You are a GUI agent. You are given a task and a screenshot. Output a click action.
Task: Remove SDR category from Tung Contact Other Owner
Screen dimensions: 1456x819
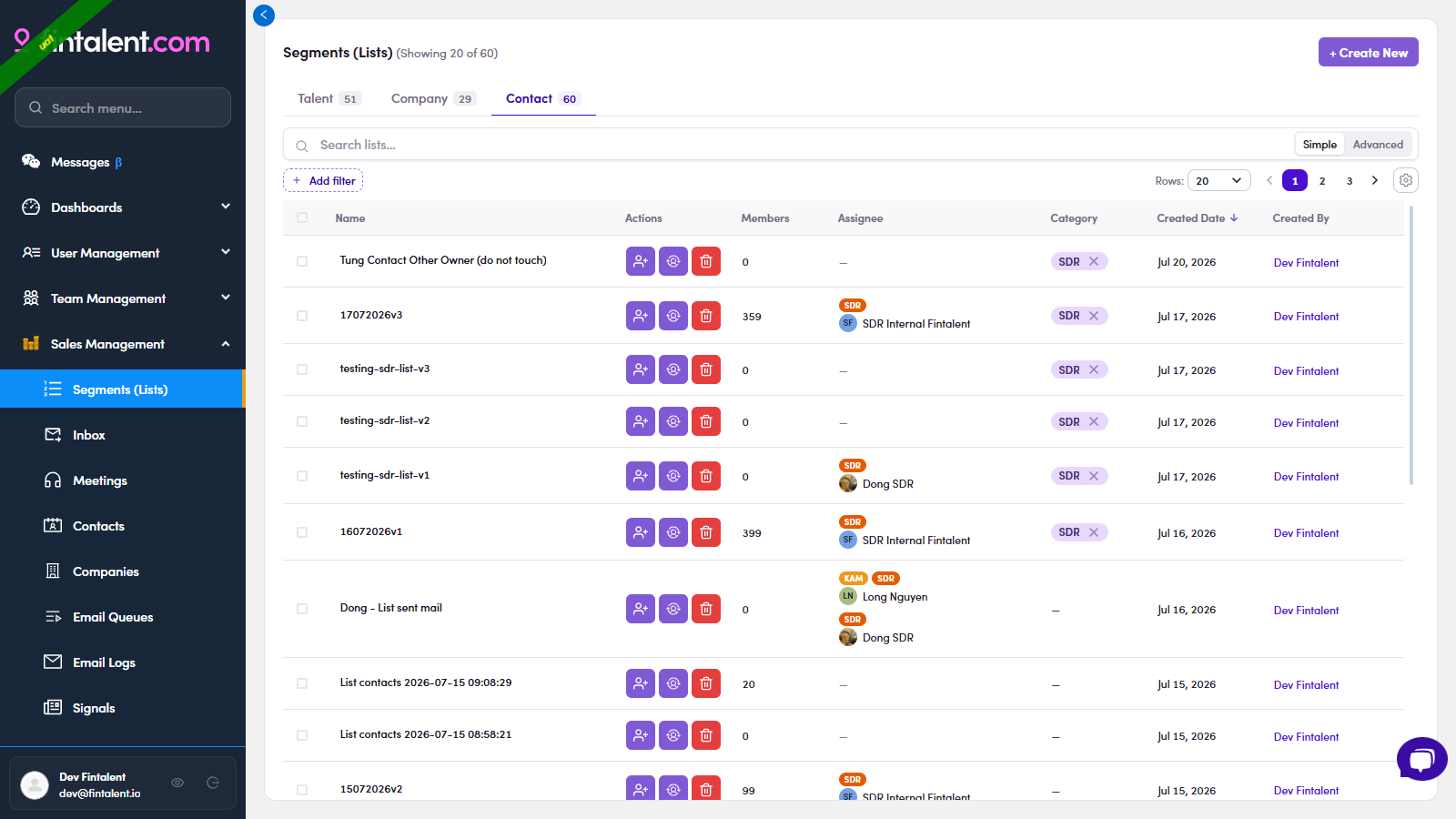pyautogui.click(x=1094, y=261)
